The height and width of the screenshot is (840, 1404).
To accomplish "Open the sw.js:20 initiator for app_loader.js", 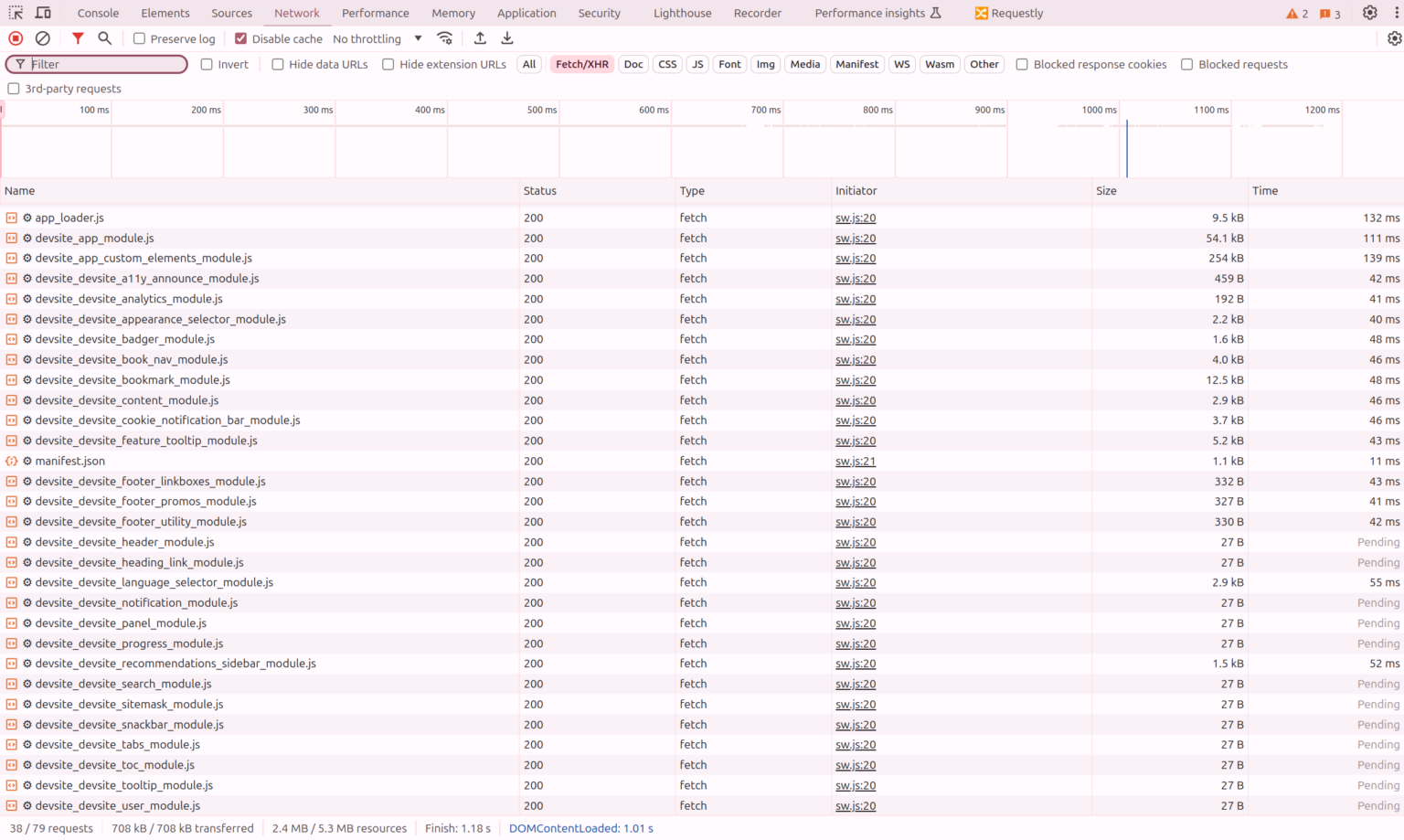I will [855, 218].
